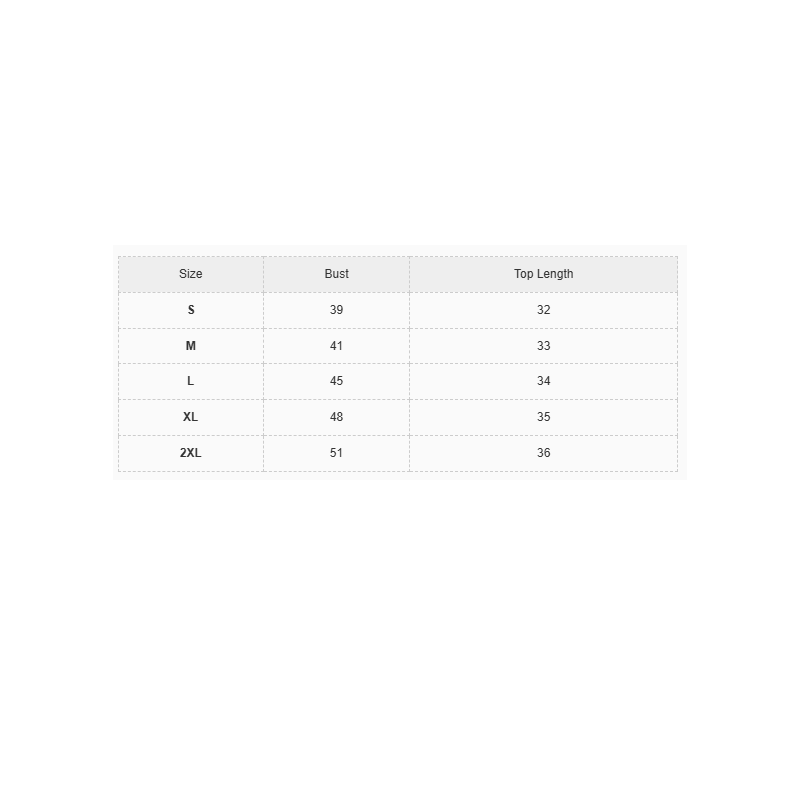Click the blank white area below the size chart
The width and height of the screenshot is (800, 800).
(x=400, y=640)
